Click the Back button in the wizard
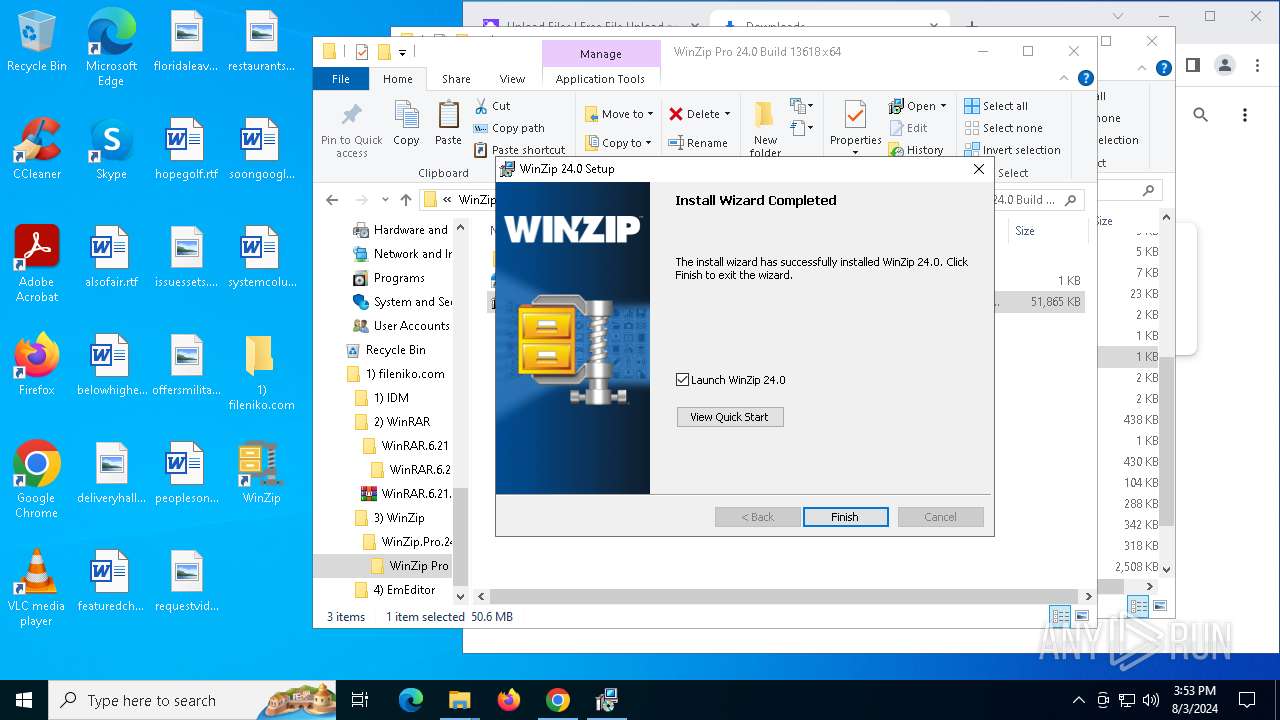1280x720 pixels. (757, 517)
